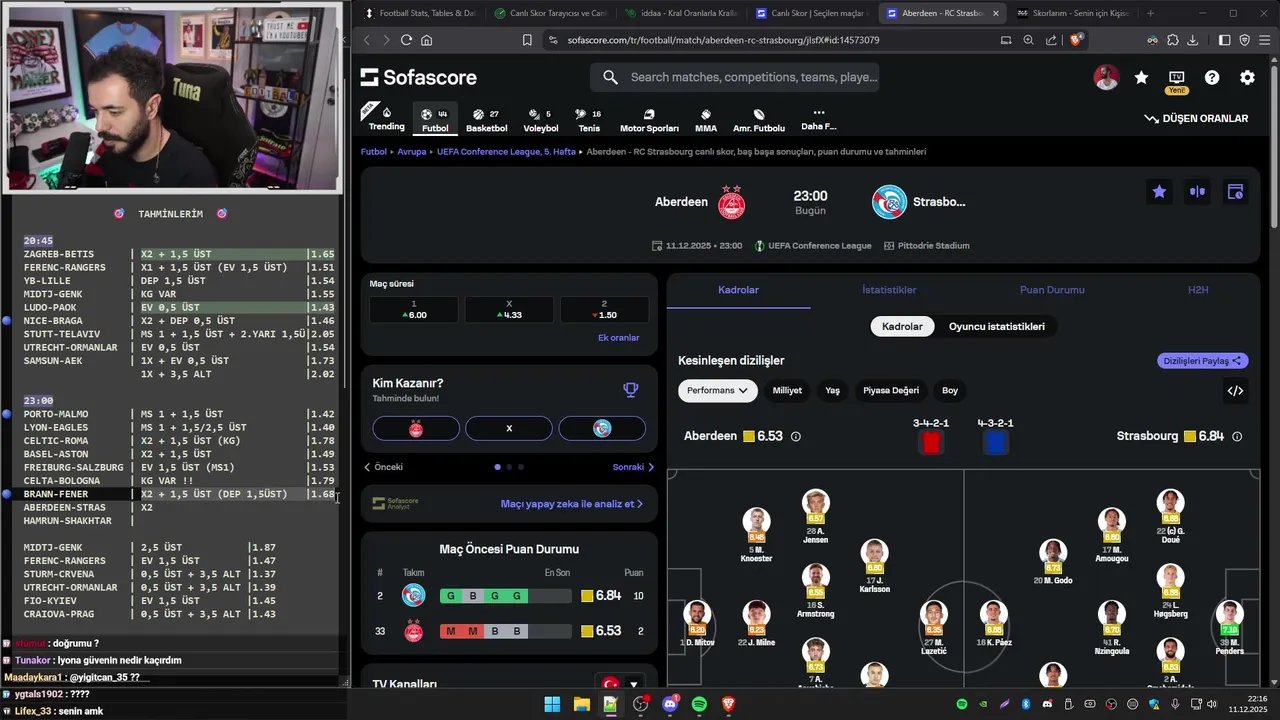Select Aberdeen red kit swatch

click(x=931, y=442)
